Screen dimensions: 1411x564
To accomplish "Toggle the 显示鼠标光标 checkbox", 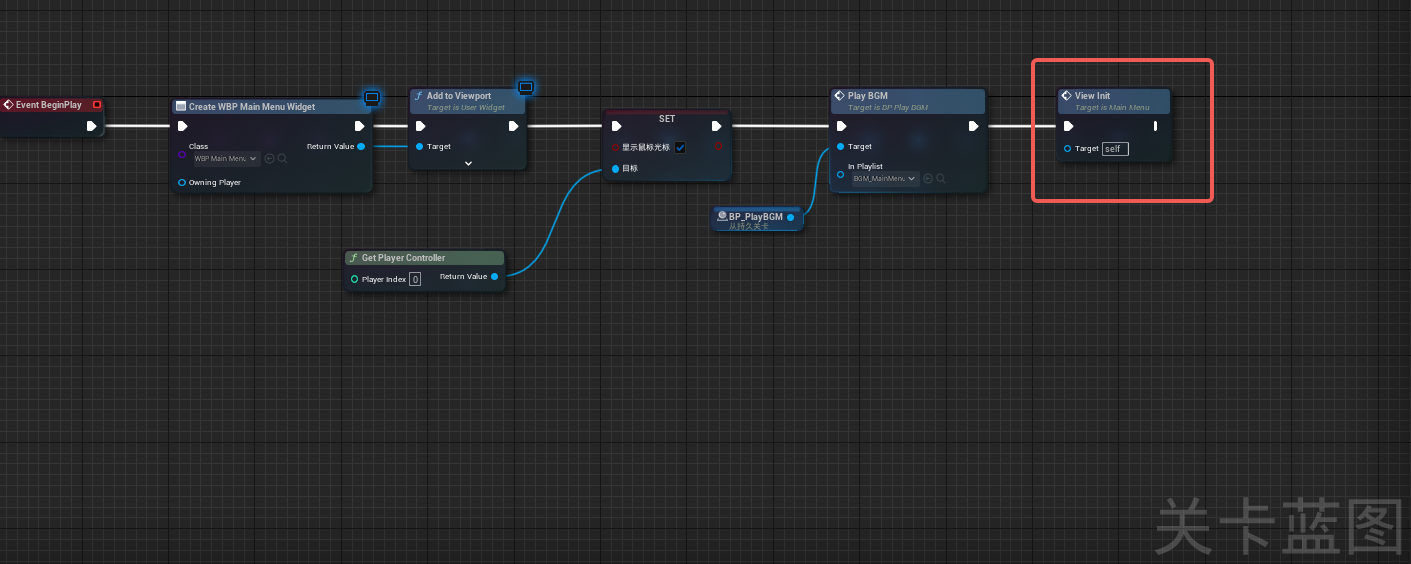I will pyautogui.click(x=680, y=147).
